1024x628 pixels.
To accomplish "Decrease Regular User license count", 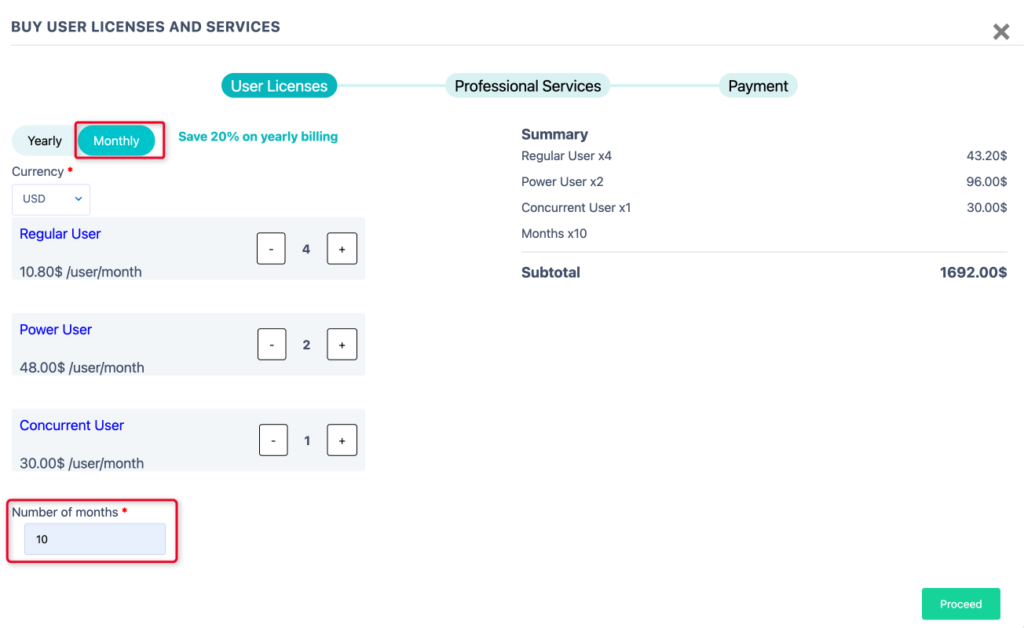I will coord(271,249).
